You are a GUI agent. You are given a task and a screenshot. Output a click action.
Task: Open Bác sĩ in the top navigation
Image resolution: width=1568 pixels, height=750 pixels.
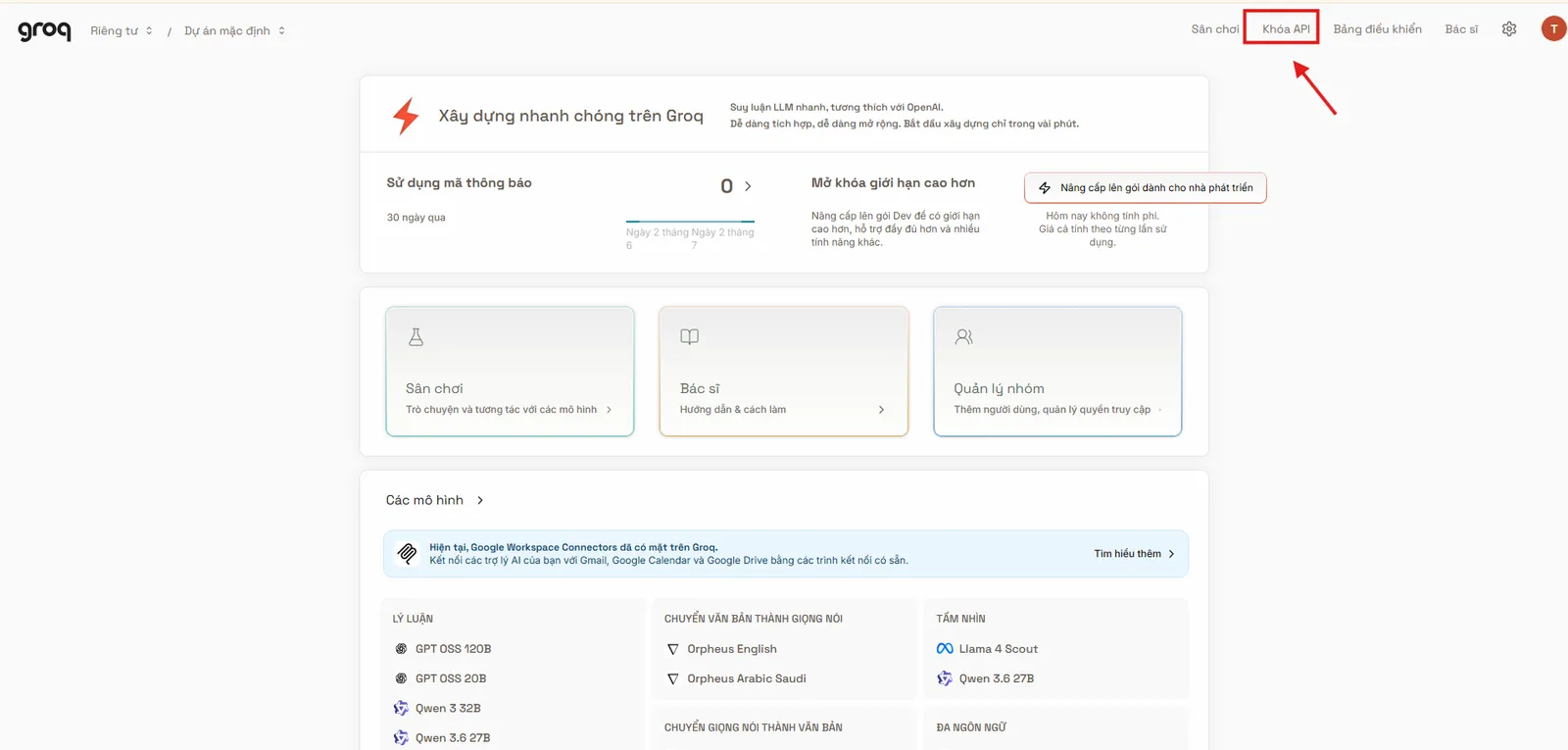[1461, 29]
